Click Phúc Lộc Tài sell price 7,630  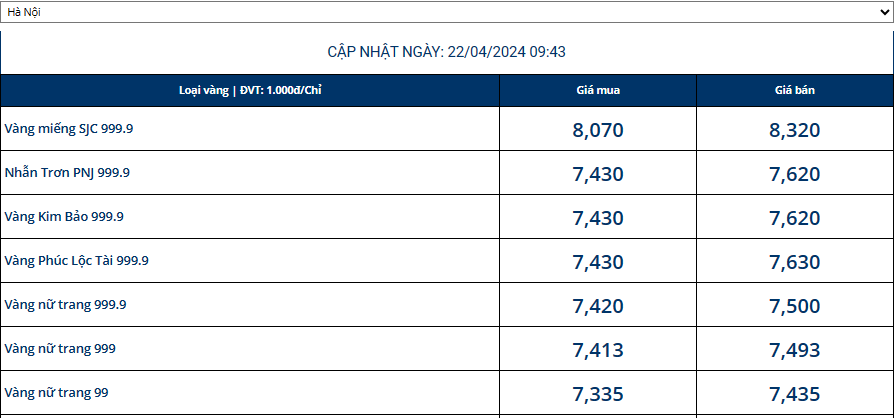pos(795,262)
